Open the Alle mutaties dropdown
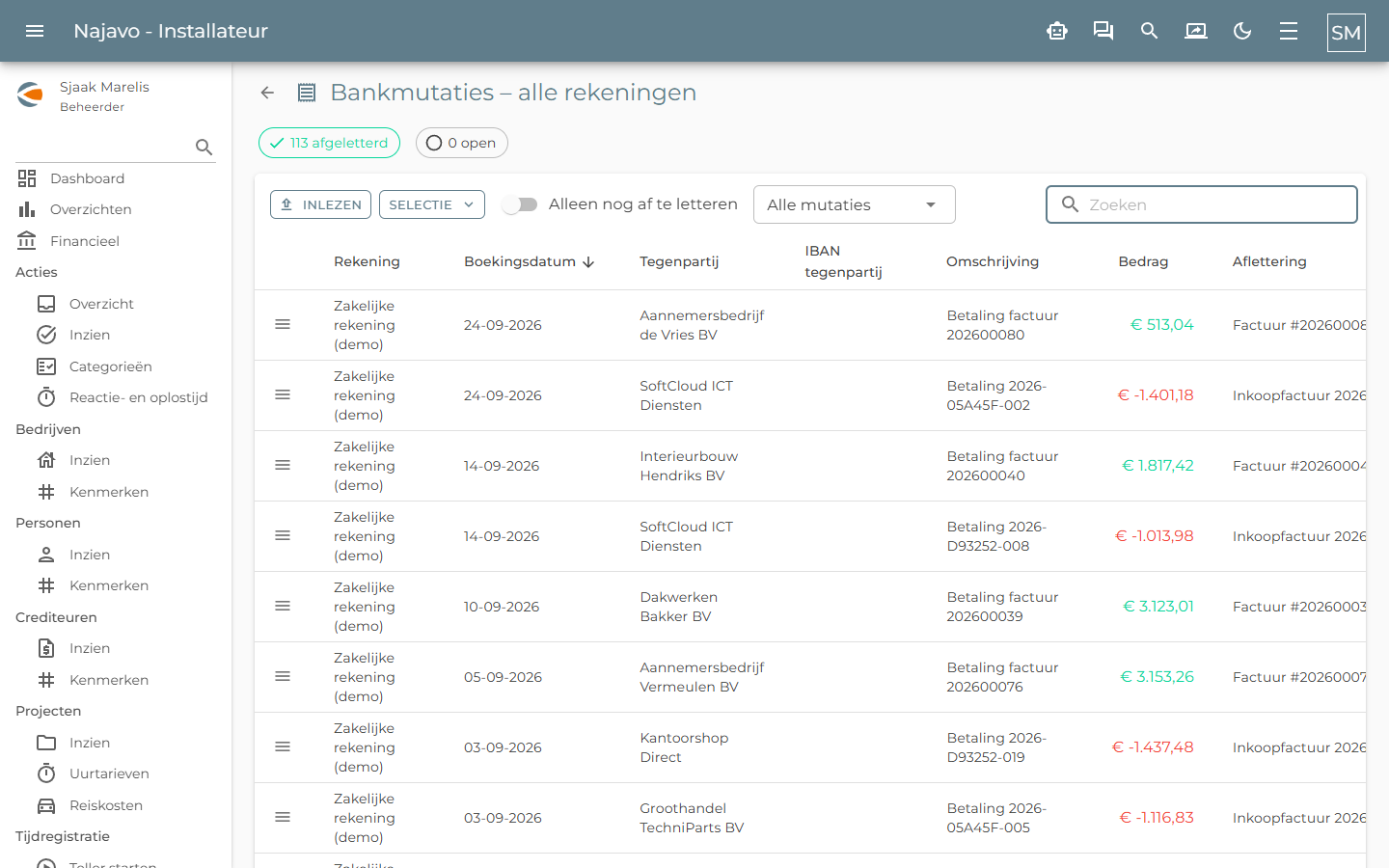The width and height of the screenshot is (1389, 868). [855, 204]
